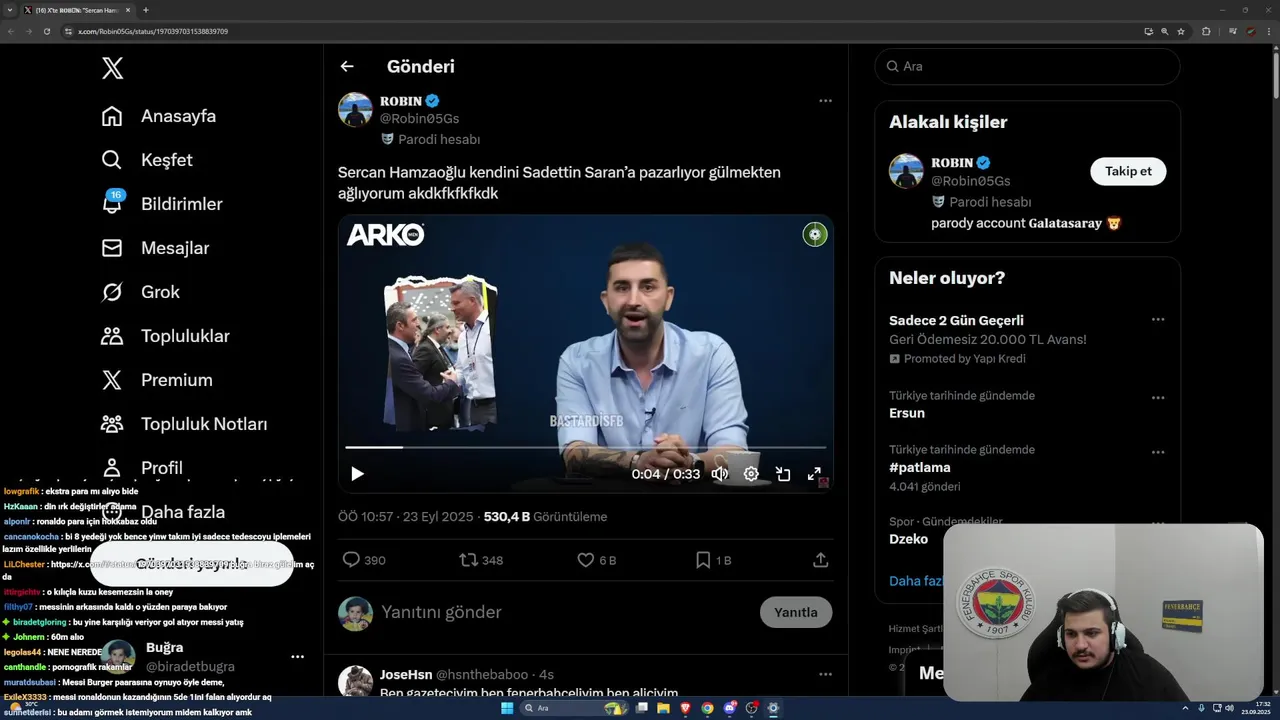Open the browser three-dot menu
Image resolution: width=1280 pixels, height=720 pixels.
click(1269, 31)
